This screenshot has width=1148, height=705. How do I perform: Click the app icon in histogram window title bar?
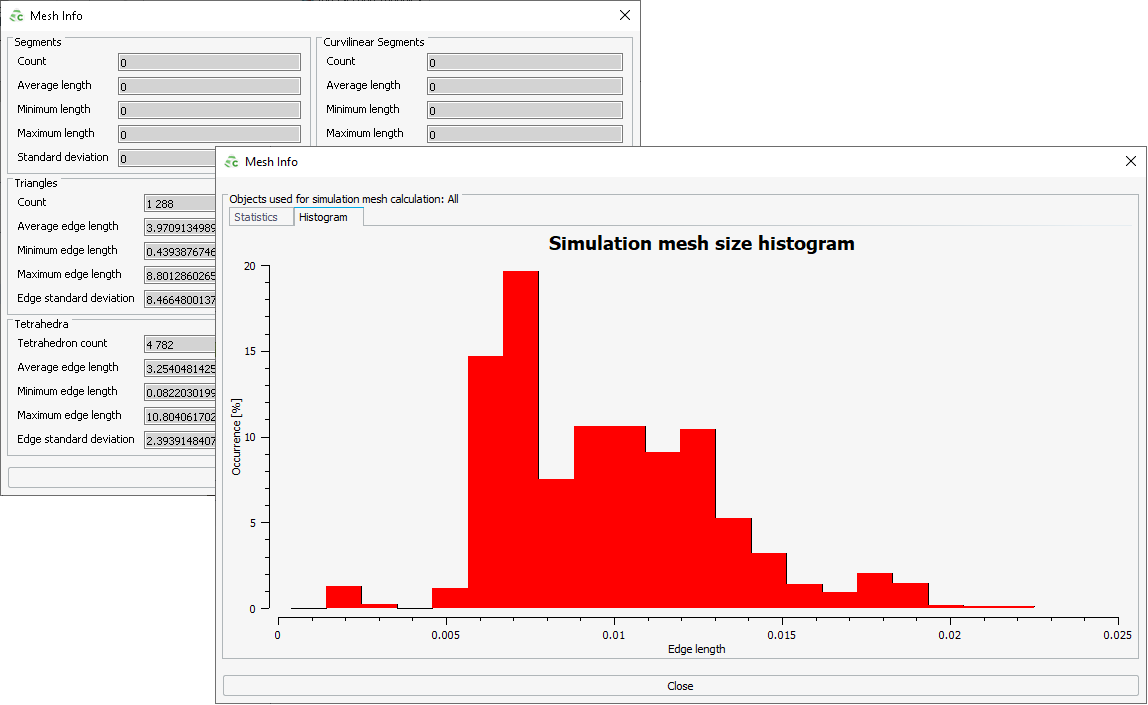232,162
